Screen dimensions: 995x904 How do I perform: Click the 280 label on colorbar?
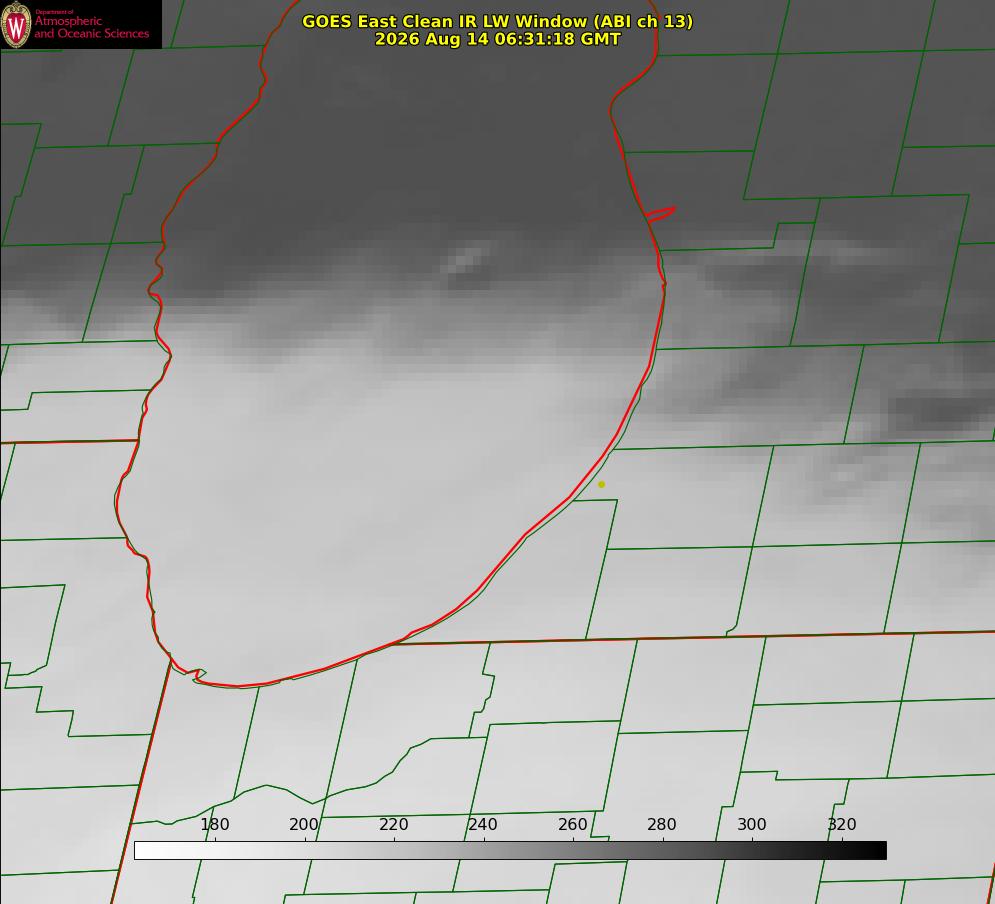pos(662,824)
